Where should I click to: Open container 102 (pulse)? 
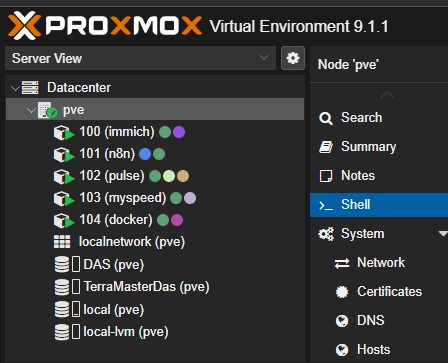(x=112, y=176)
